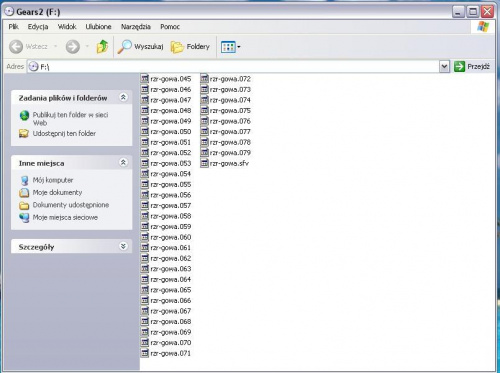Collapse the Inne miejsca panel
500x373 pixels.
coord(123,163)
